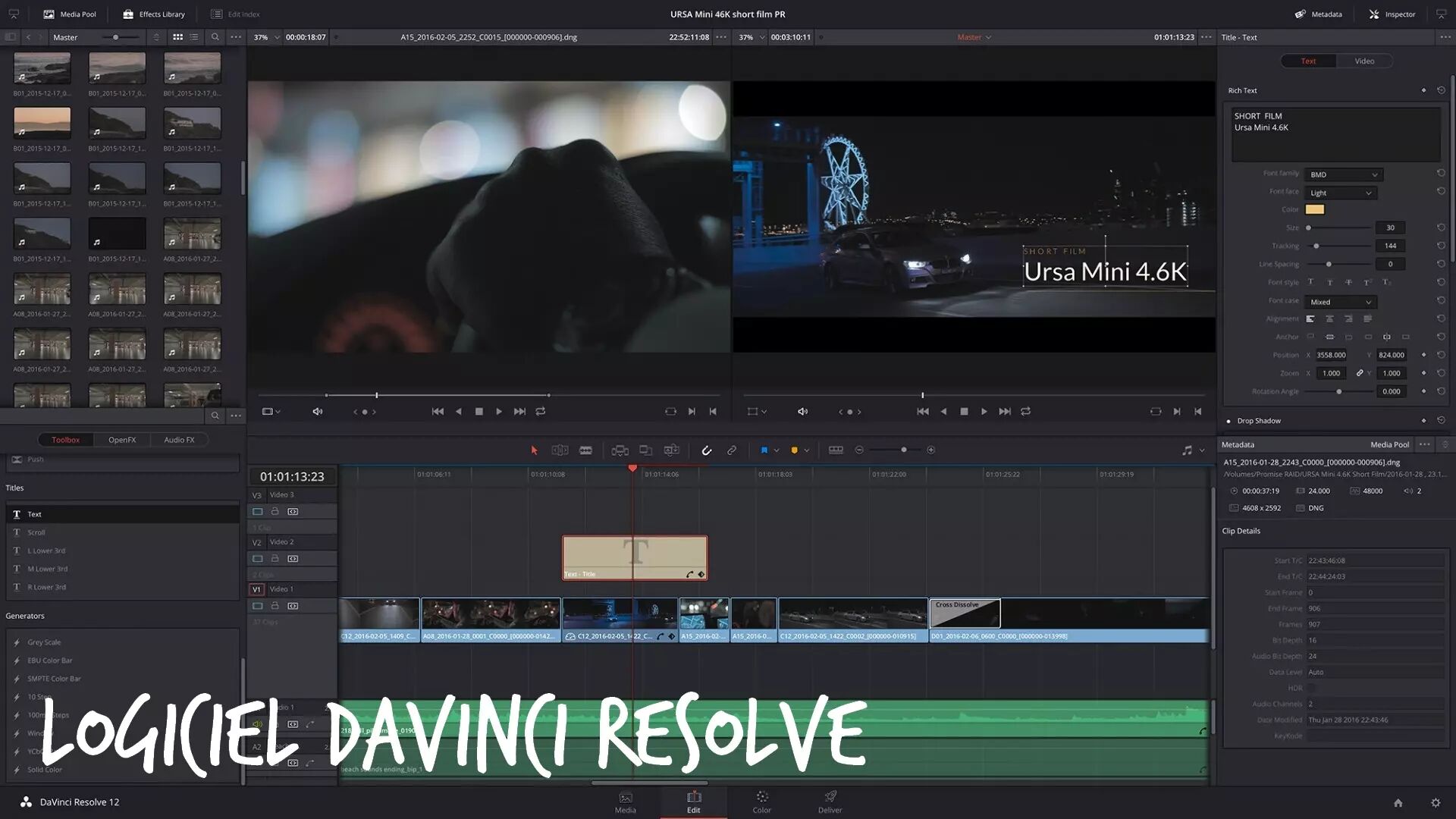Screen dimensions: 1456x819
Task: Open the Font case Mixed dropdown
Action: 1341,303
